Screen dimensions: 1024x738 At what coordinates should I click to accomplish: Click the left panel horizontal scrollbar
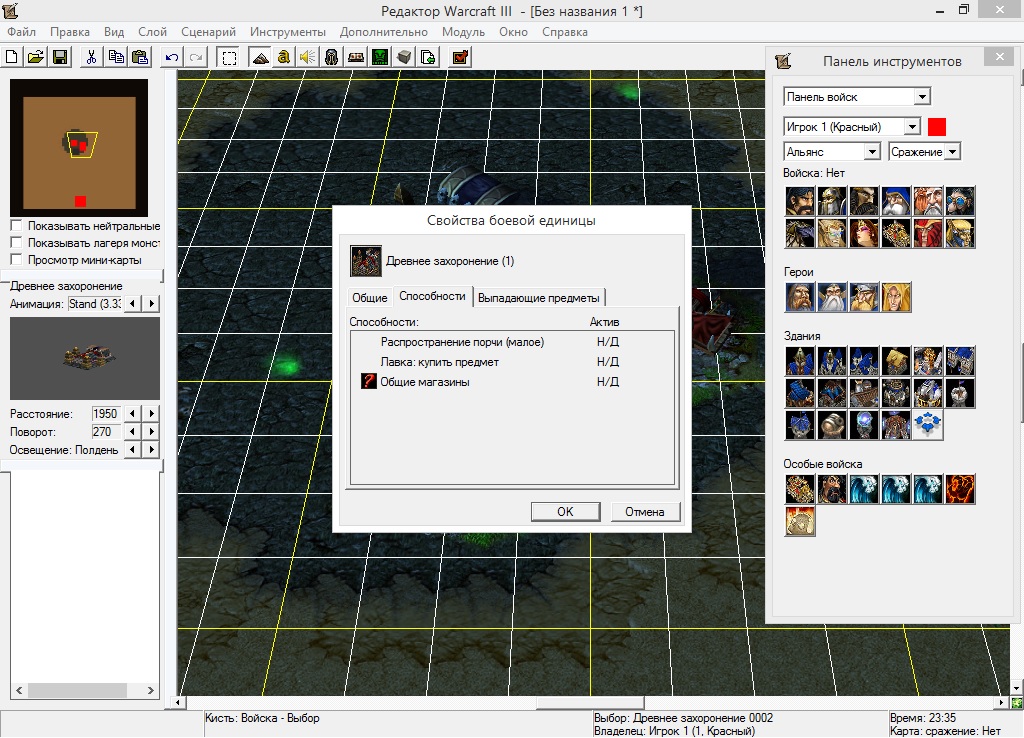85,690
